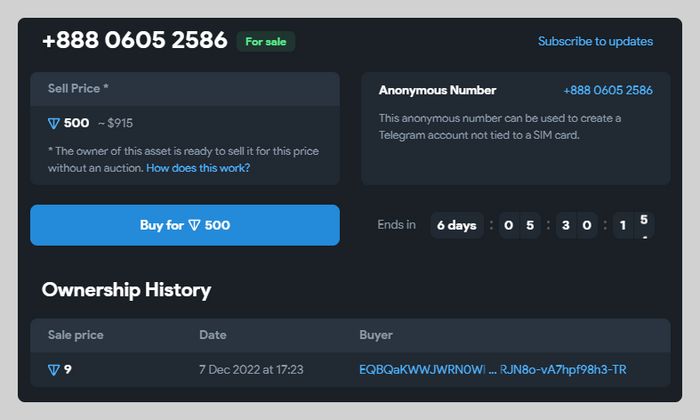700x420 pixels.
Task: Click the Sale price column header
Action: click(76, 335)
